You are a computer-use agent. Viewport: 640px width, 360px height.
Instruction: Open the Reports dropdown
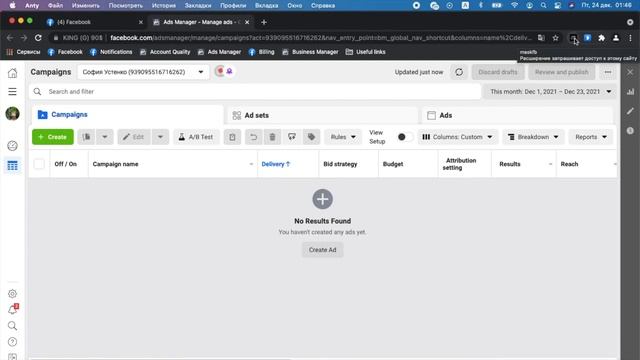point(591,137)
